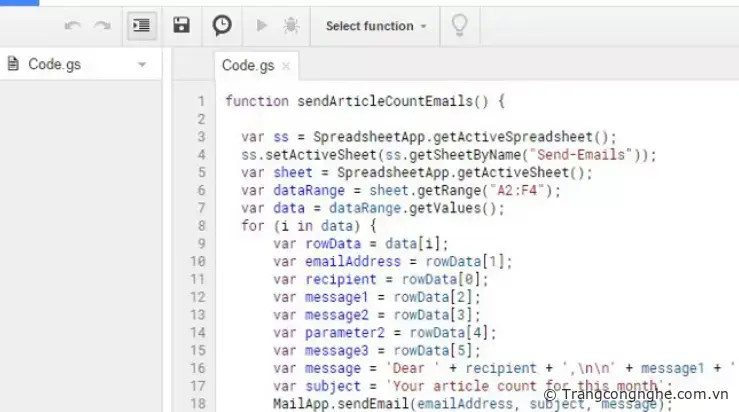Toggle the indent formatting icon
The image size is (739, 412).
pyautogui.click(x=142, y=26)
